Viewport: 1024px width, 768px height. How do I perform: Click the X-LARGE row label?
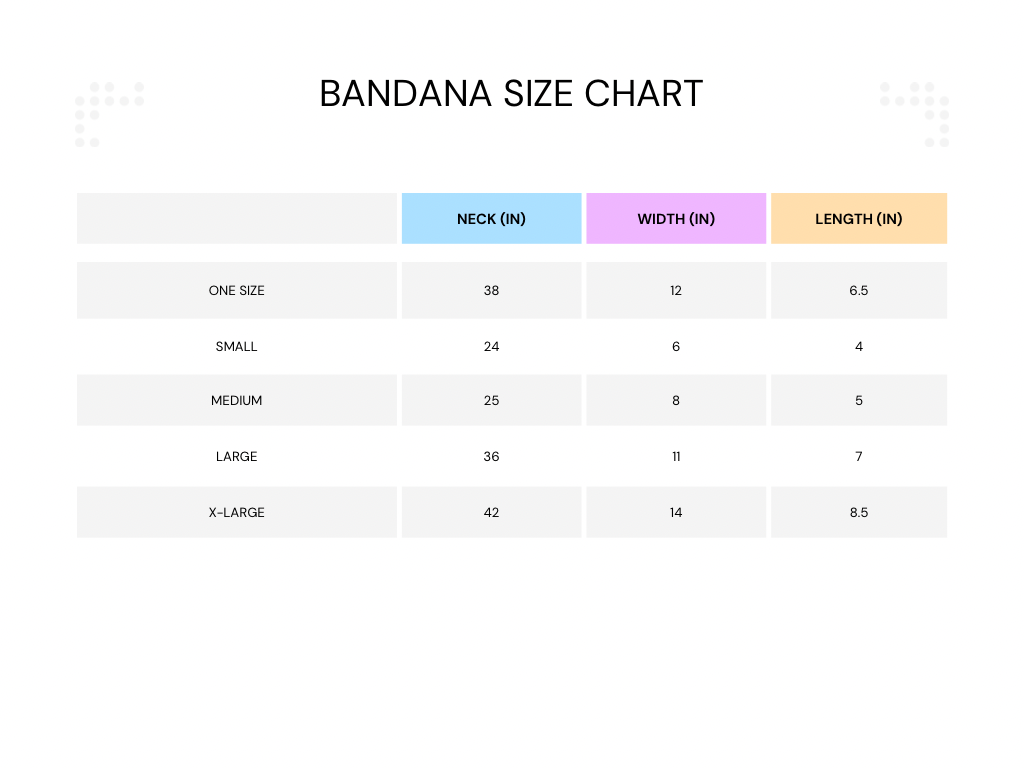coord(237,513)
